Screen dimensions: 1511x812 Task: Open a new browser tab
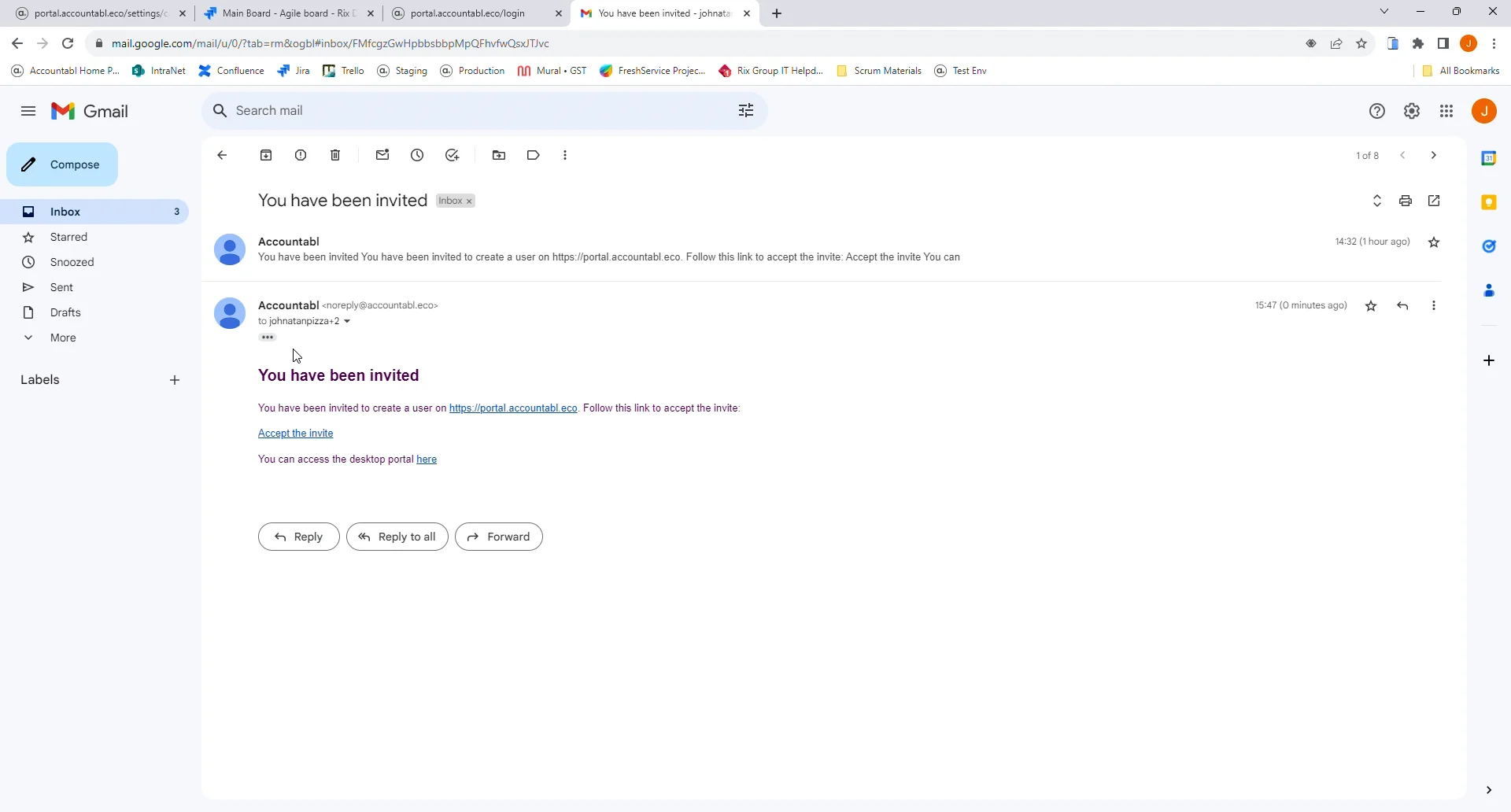pyautogui.click(x=777, y=13)
